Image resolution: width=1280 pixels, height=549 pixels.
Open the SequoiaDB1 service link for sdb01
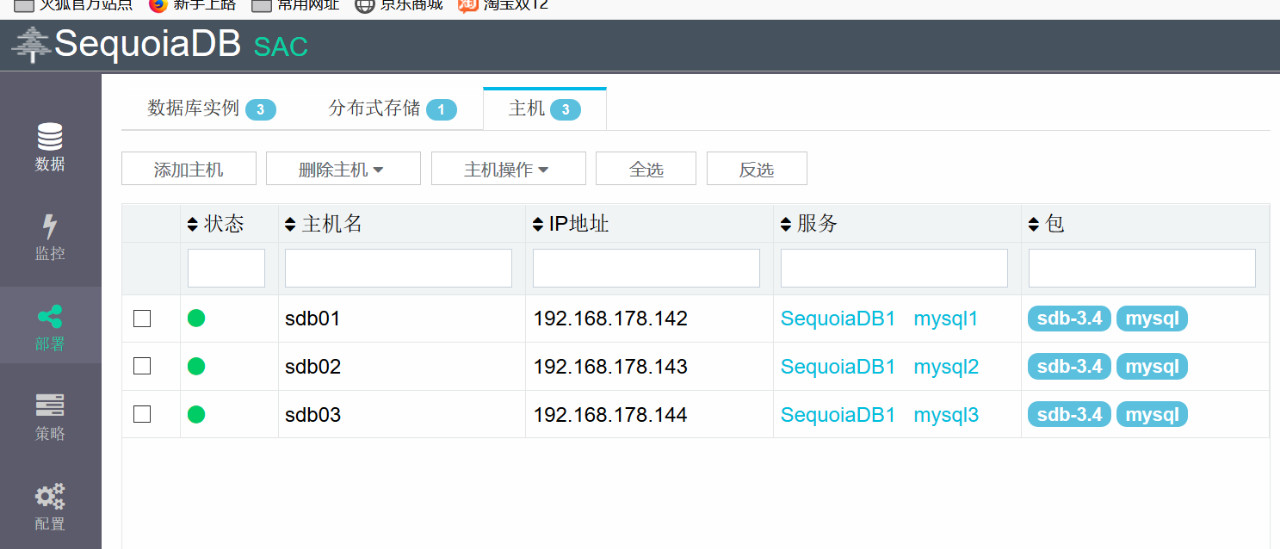pos(838,319)
